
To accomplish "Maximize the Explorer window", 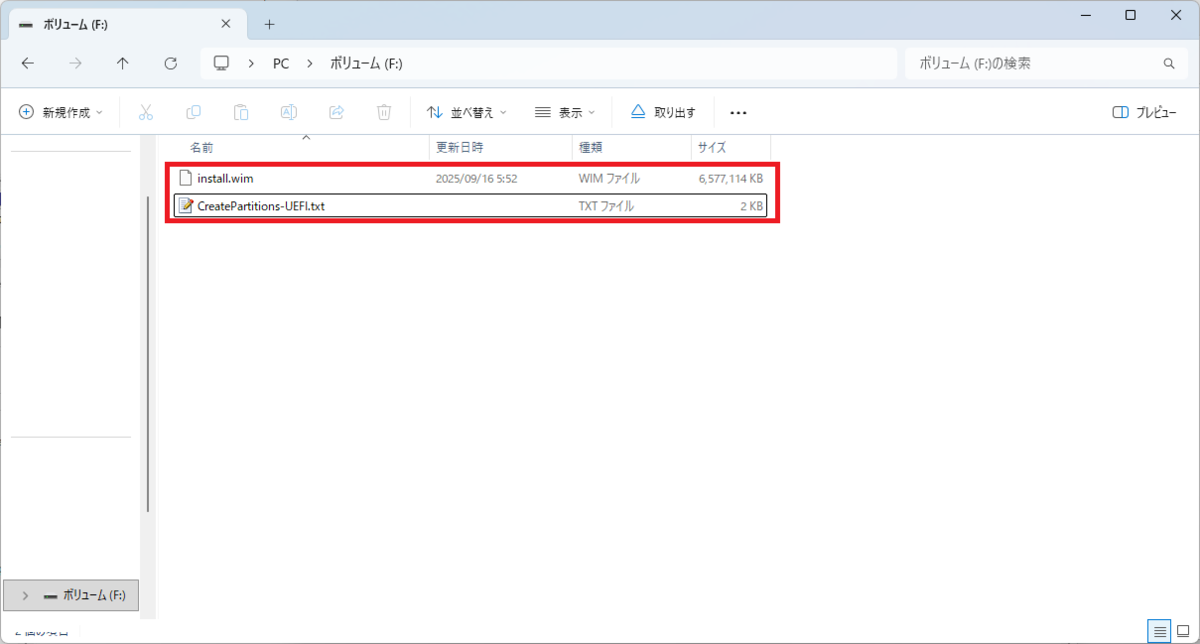I will (1130, 15).
